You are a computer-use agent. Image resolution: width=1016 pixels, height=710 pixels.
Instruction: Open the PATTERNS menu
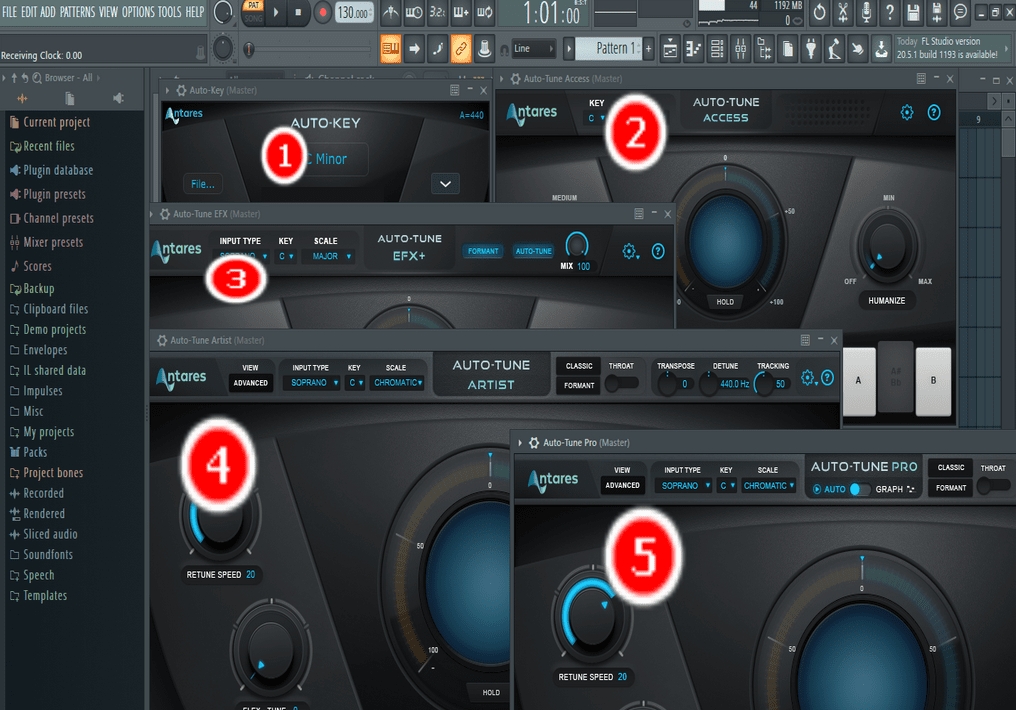[77, 12]
